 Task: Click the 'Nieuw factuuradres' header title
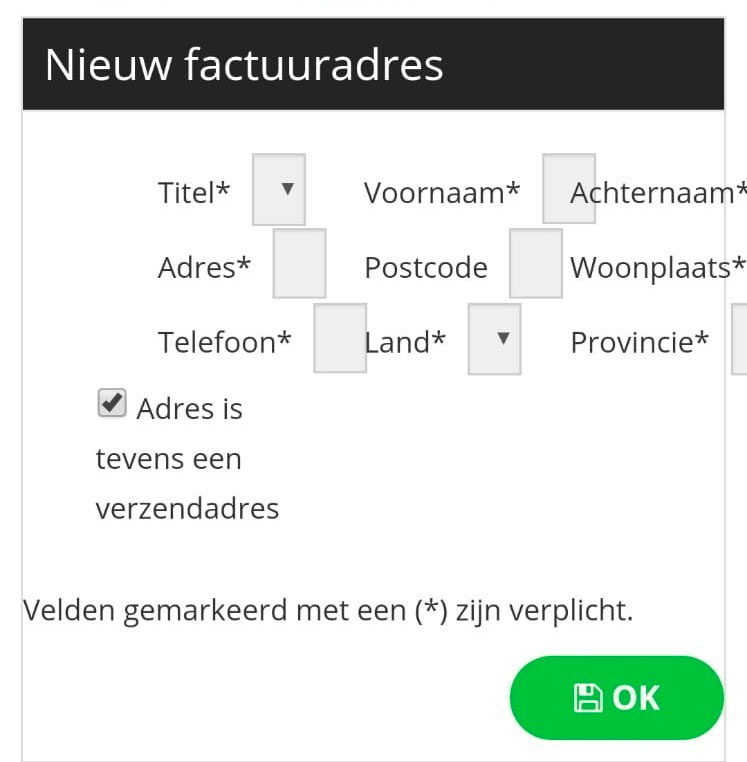point(244,65)
